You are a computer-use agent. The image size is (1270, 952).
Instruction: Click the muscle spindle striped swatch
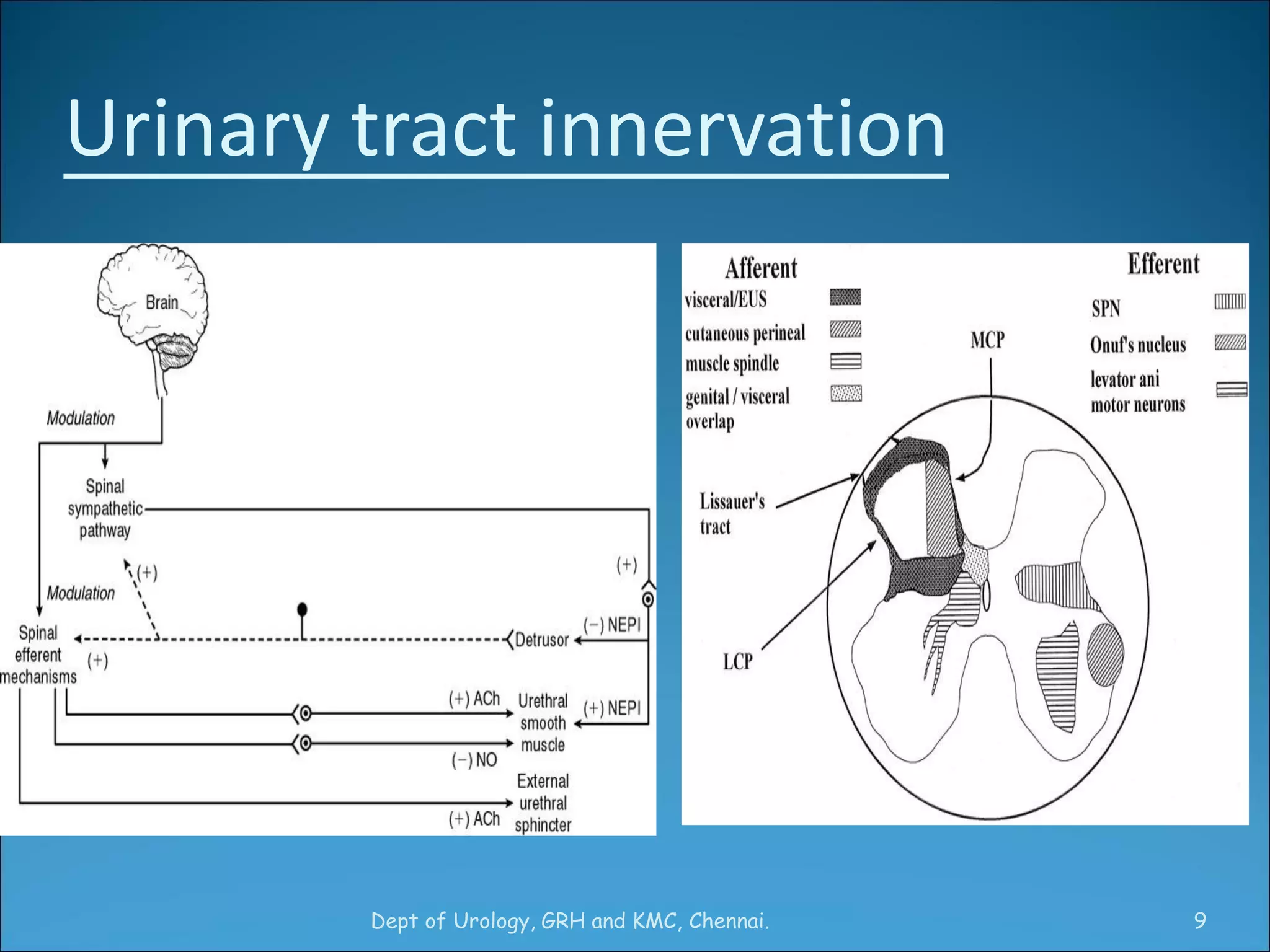[x=846, y=361]
